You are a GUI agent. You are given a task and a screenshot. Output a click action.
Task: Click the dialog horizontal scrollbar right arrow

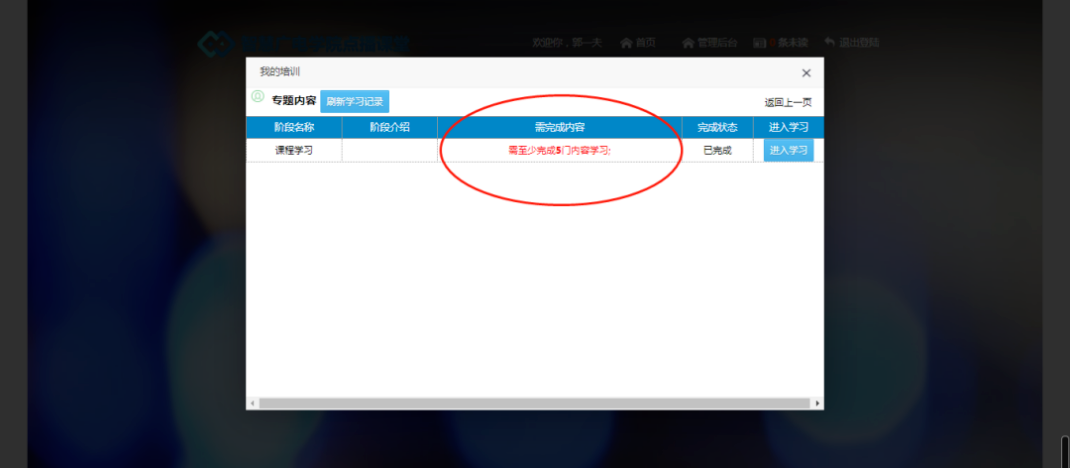click(818, 404)
